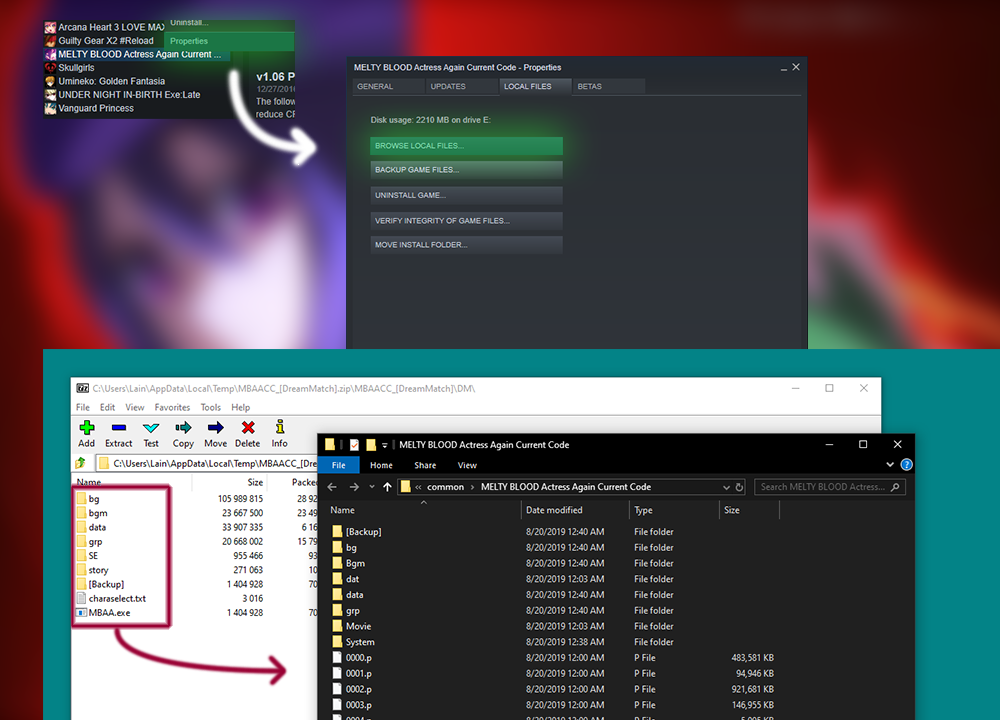
Task: Click BACKUP GAME FILES button
Action: coord(466,170)
